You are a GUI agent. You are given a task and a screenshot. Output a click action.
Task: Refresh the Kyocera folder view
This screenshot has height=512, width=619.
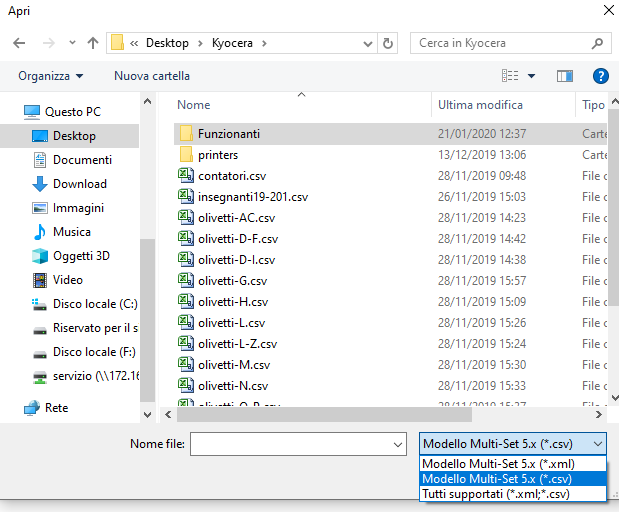tap(388, 43)
